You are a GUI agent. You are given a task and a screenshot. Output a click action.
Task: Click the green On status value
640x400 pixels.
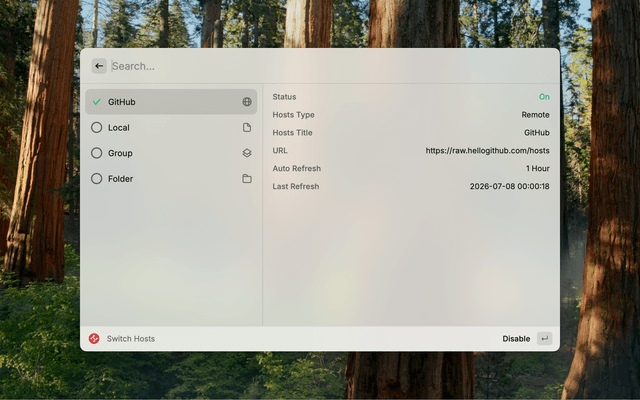(x=544, y=97)
